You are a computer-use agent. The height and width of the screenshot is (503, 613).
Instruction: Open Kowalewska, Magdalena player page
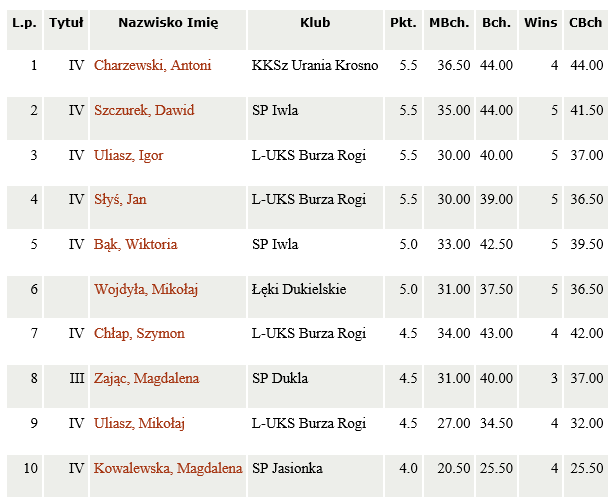coord(168,469)
